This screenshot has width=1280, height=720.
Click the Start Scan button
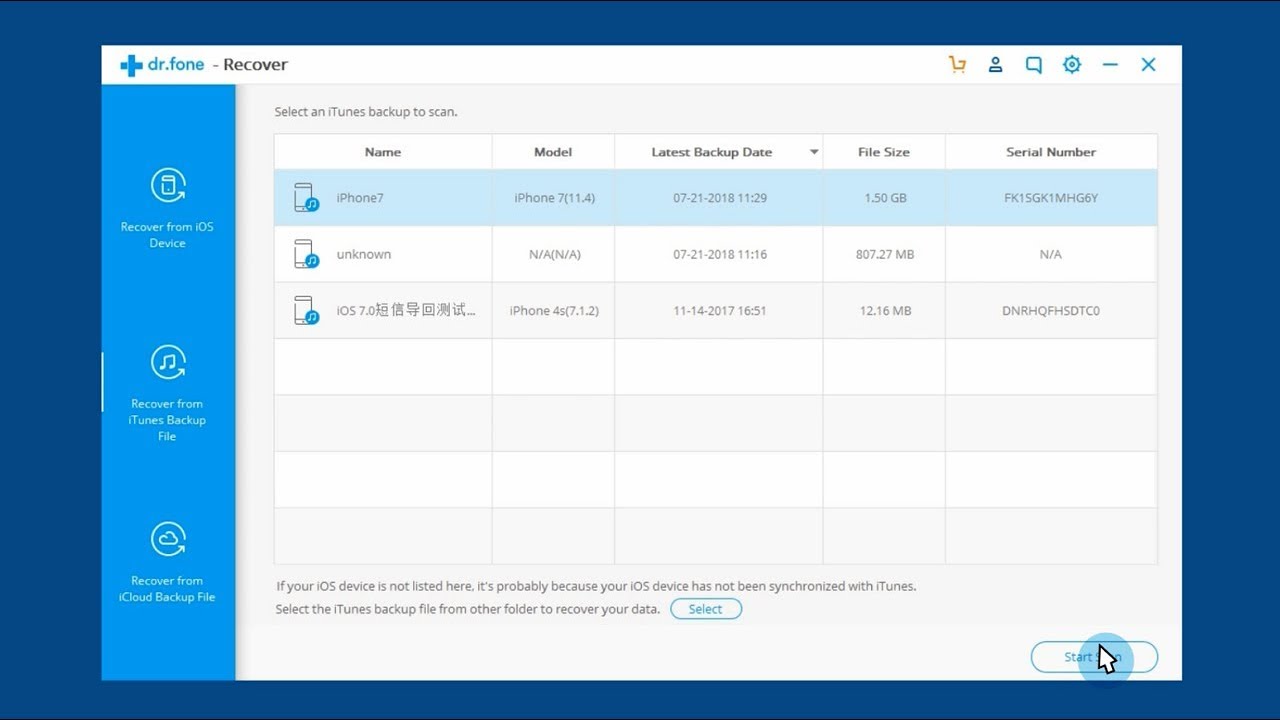click(1094, 657)
